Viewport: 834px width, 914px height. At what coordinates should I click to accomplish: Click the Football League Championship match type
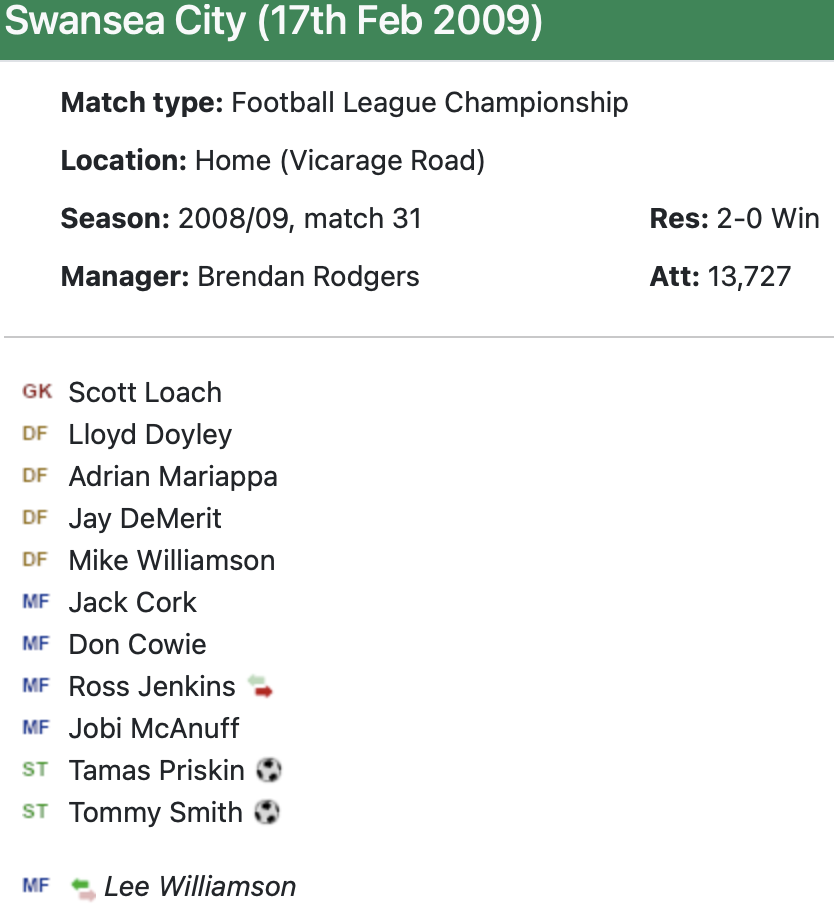pyautogui.click(x=430, y=102)
